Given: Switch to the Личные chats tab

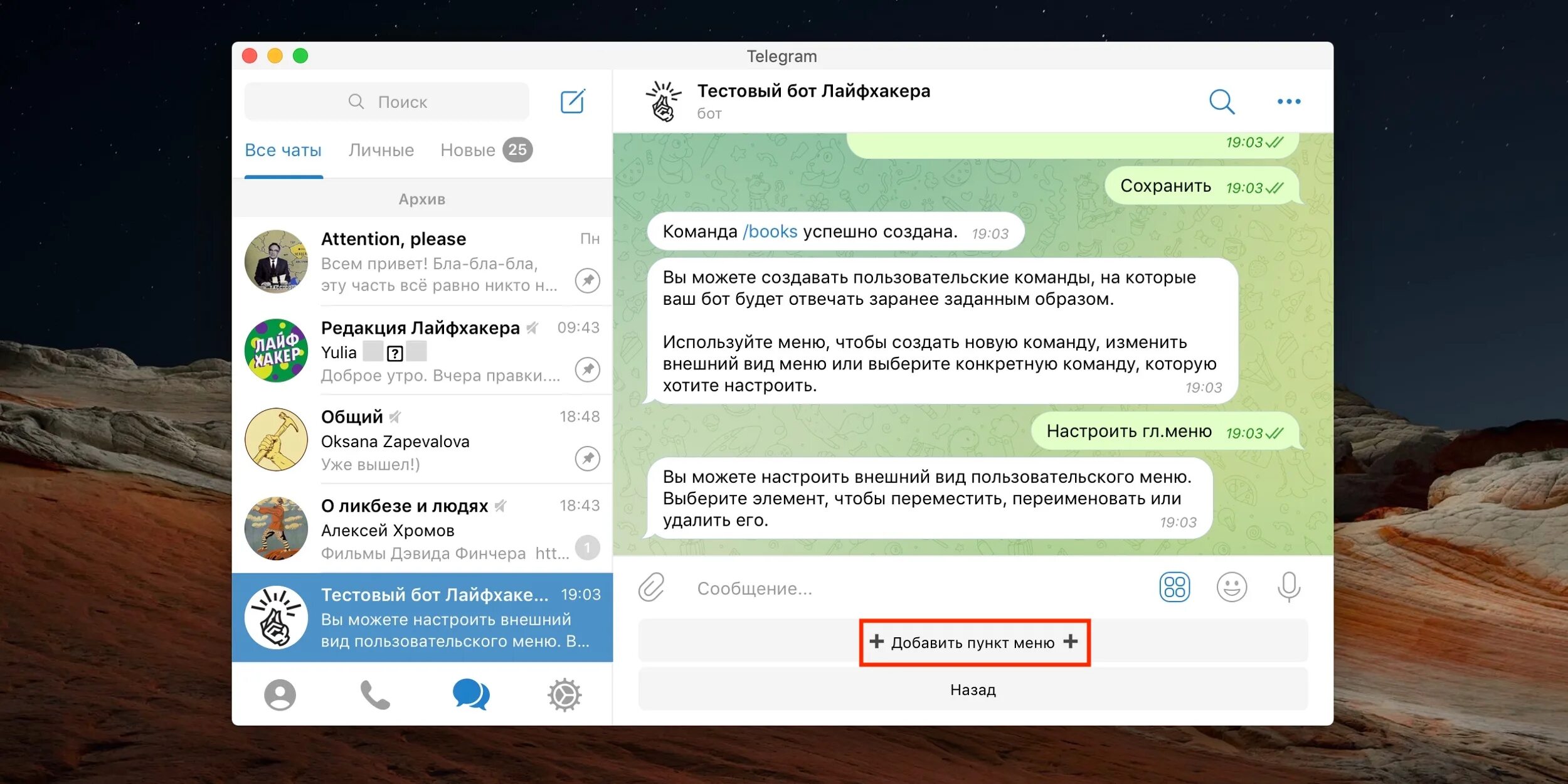Looking at the screenshot, I should [x=381, y=151].
